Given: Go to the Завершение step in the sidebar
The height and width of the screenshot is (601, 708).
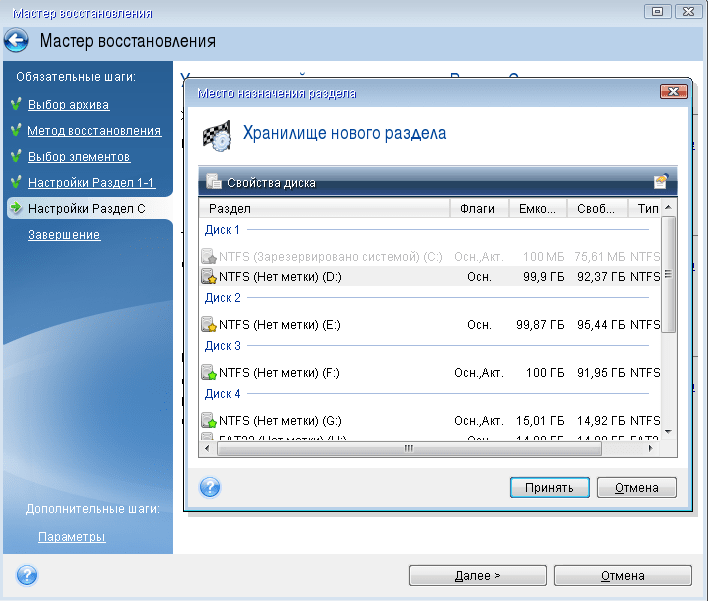Looking at the screenshot, I should click(x=63, y=235).
